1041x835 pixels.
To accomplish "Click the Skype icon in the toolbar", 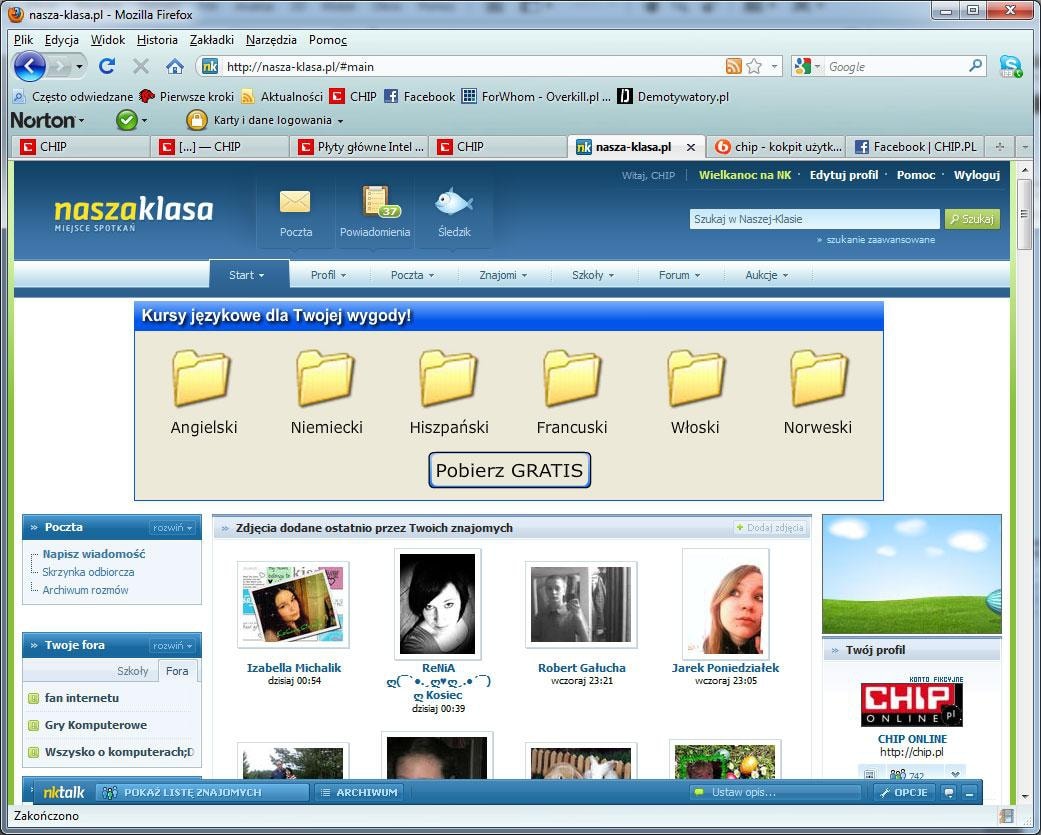I will (1011, 66).
